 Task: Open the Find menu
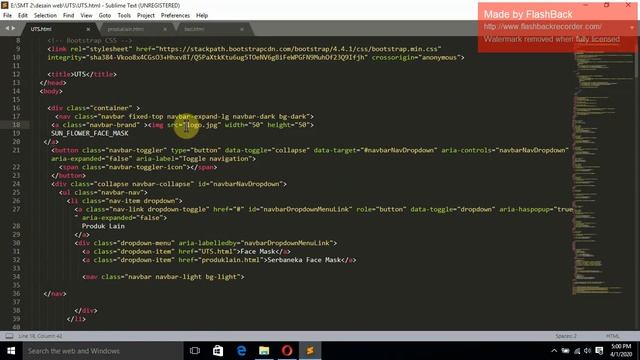tap(69, 16)
